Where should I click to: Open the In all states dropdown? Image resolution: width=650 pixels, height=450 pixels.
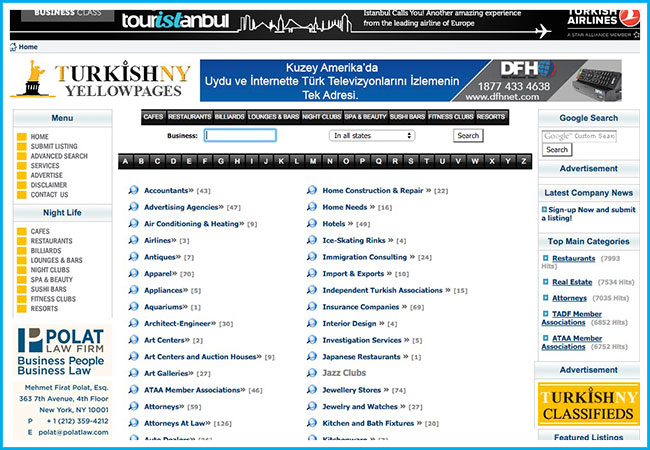point(372,135)
